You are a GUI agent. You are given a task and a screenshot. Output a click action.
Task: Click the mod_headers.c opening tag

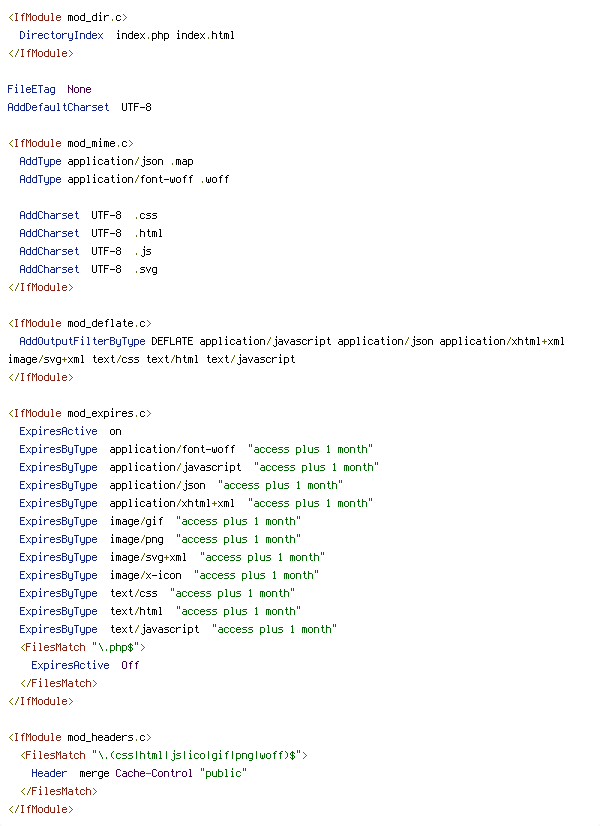pyautogui.click(x=80, y=738)
